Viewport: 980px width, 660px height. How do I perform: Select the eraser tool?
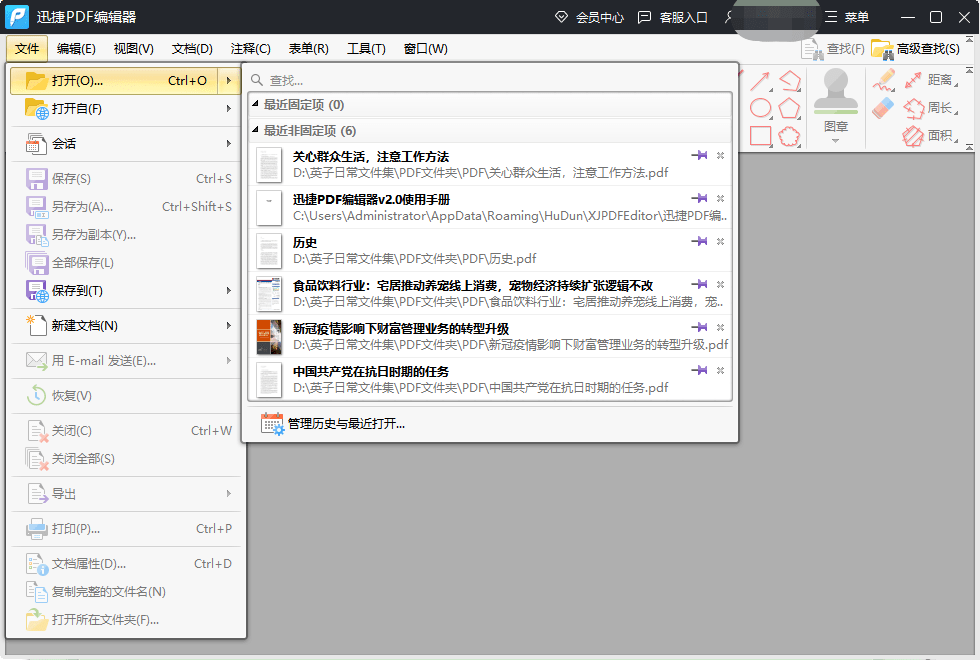883,108
